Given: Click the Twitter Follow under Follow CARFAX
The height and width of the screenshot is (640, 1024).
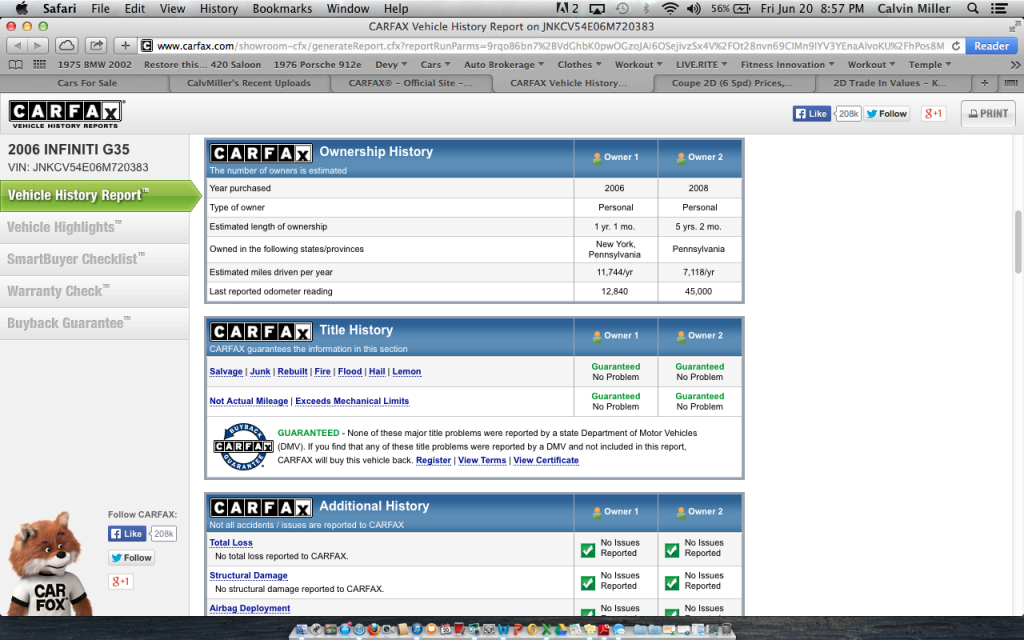Looking at the screenshot, I should [x=131, y=558].
